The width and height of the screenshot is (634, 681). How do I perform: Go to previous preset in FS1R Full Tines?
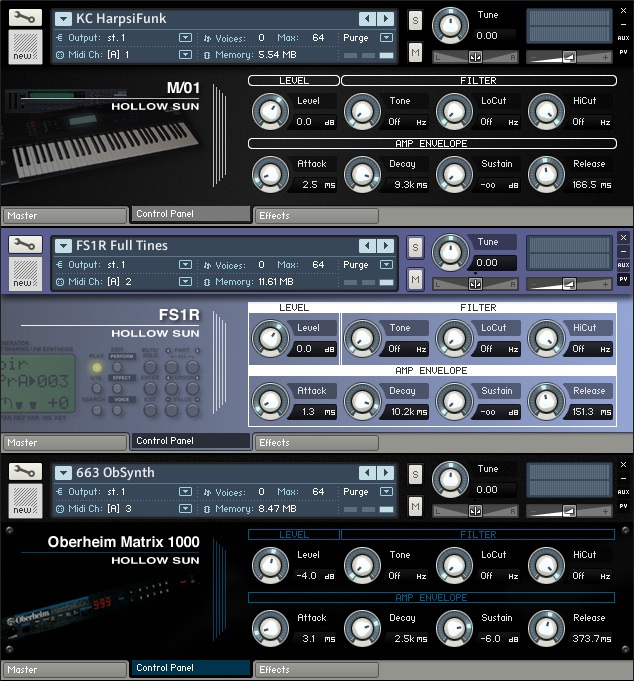point(367,246)
